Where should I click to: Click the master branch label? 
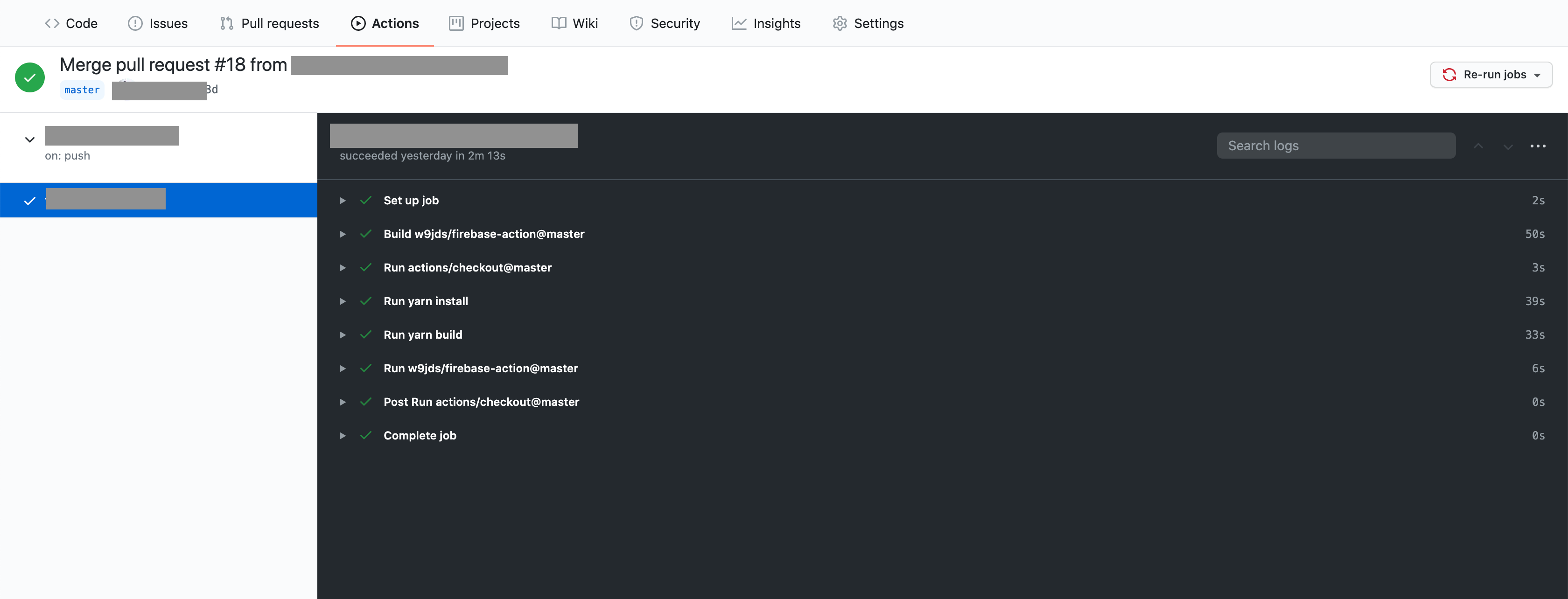(x=82, y=90)
